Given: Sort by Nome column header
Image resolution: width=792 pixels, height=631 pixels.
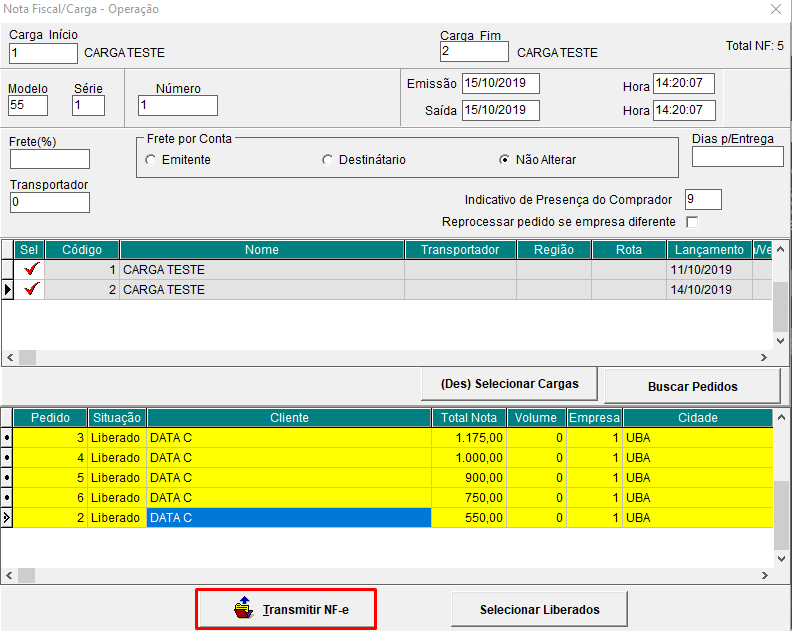Looking at the screenshot, I should 261,250.
